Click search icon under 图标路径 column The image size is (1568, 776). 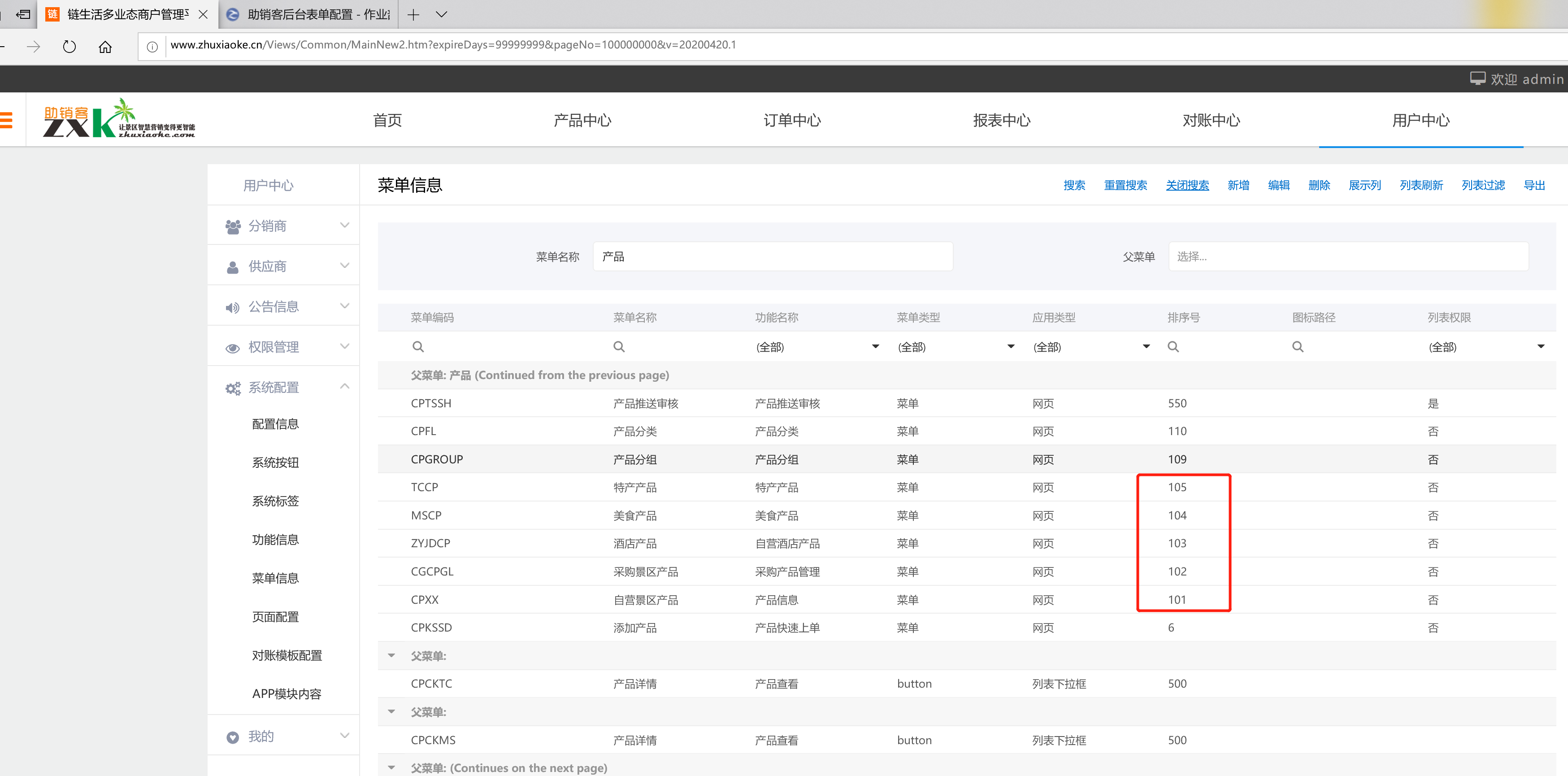point(1298,347)
